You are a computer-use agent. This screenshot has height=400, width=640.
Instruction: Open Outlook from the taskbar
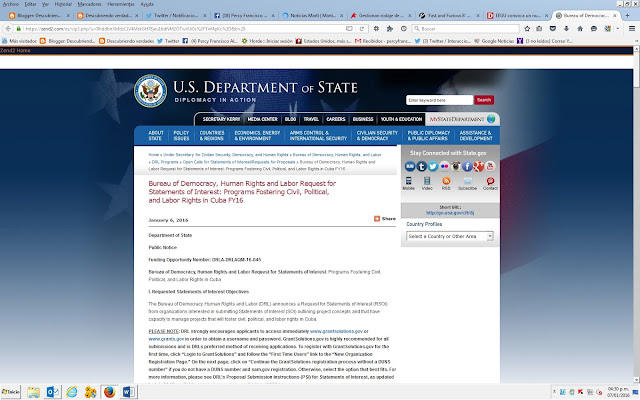53,392
